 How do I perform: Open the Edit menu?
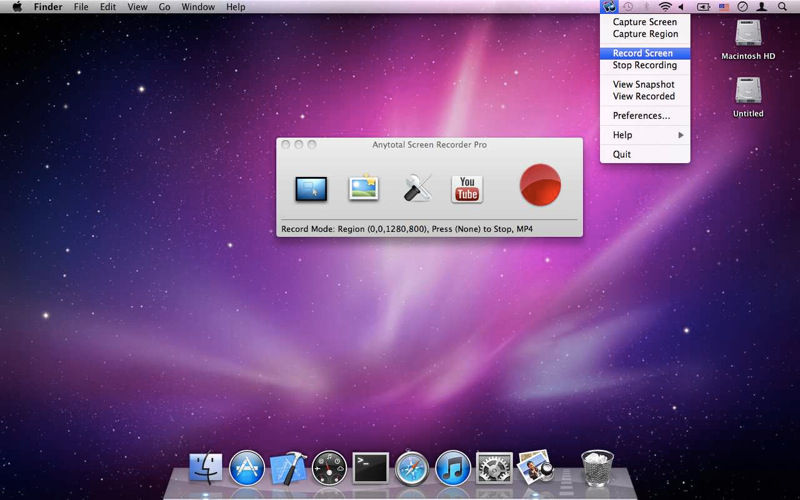[108, 7]
